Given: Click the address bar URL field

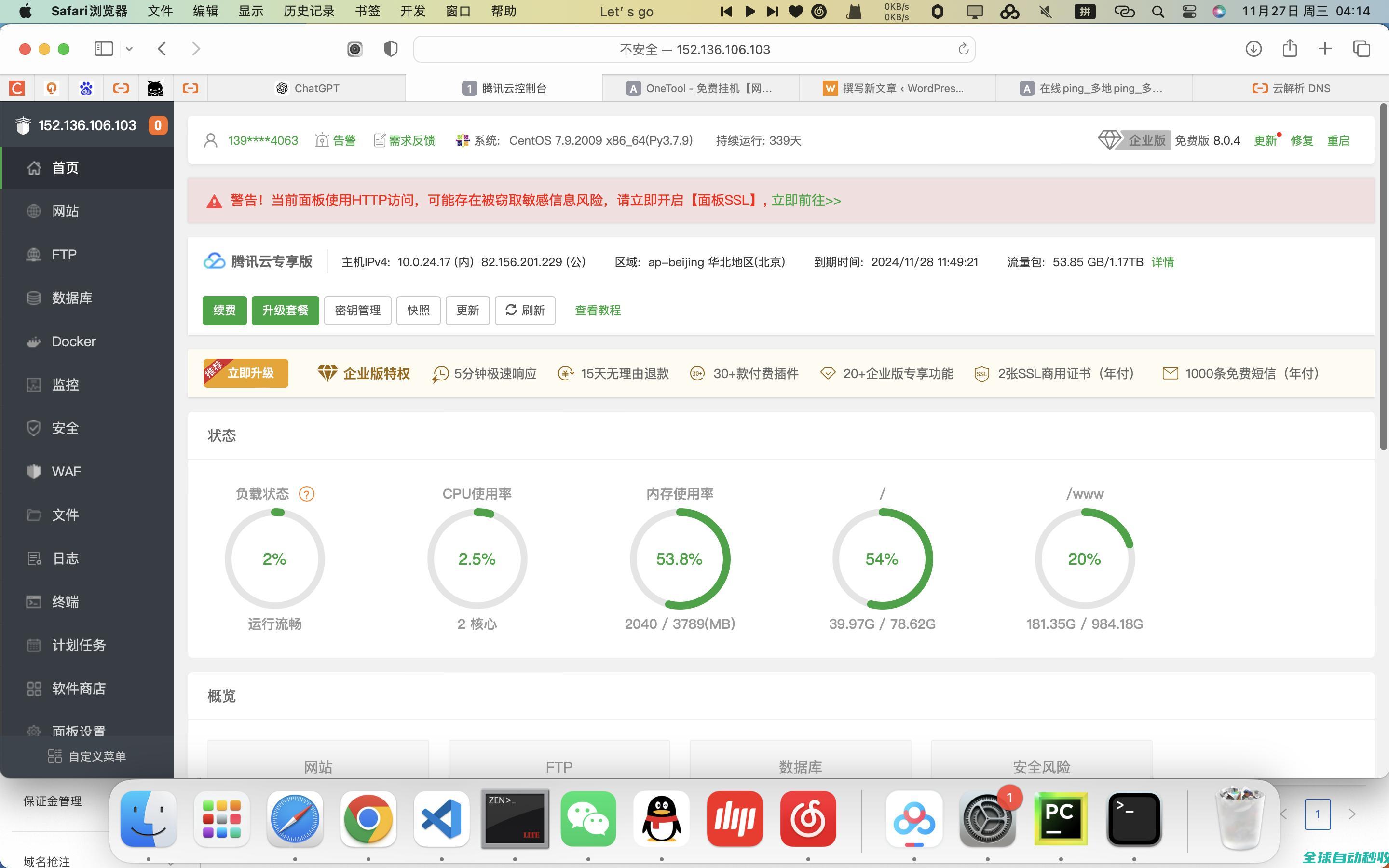Looking at the screenshot, I should 694,49.
